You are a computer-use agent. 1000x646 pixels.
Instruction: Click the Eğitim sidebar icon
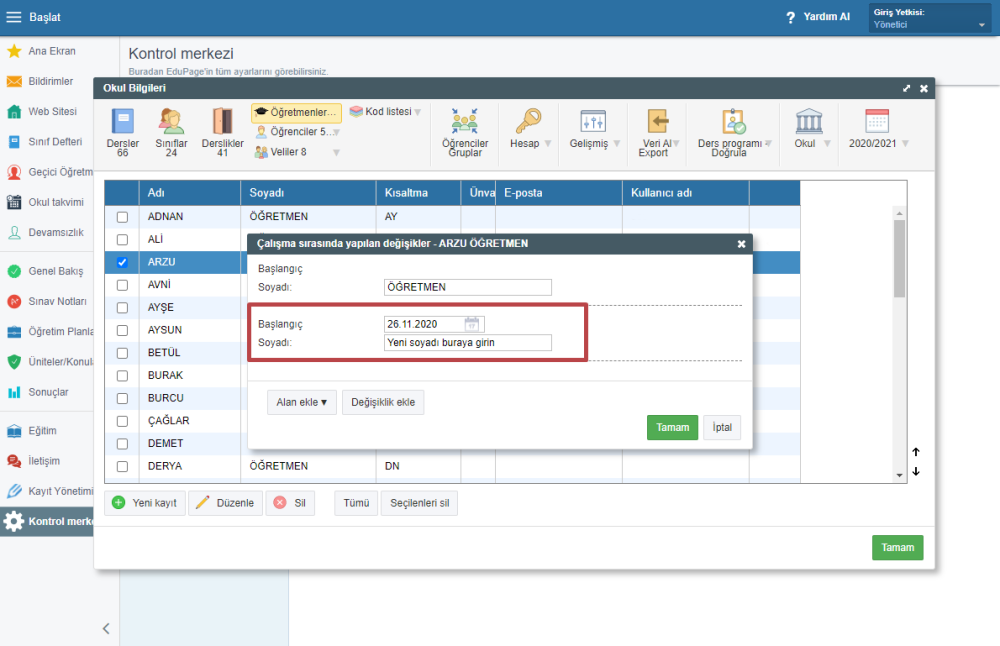point(14,431)
